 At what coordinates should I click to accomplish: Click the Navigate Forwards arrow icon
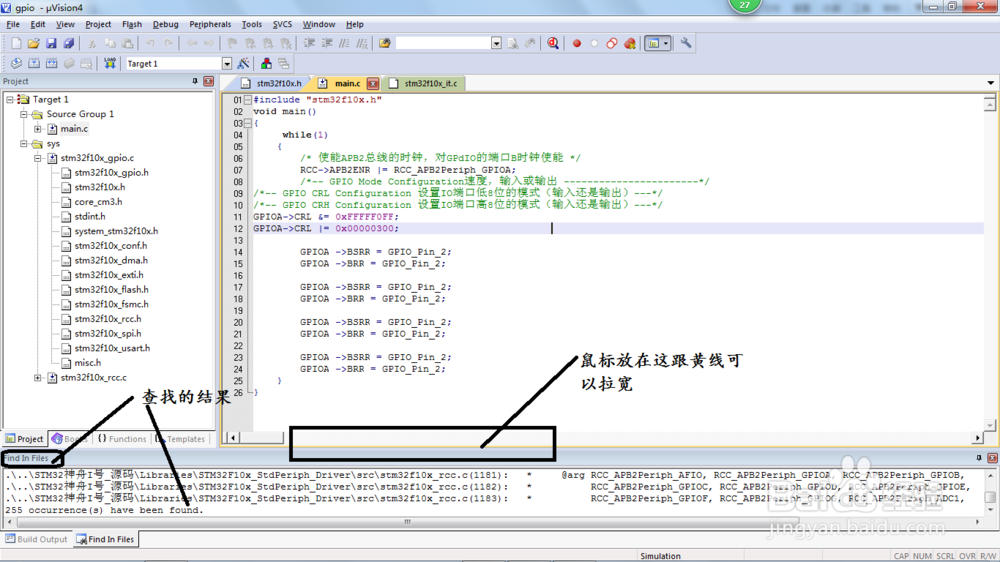209,43
